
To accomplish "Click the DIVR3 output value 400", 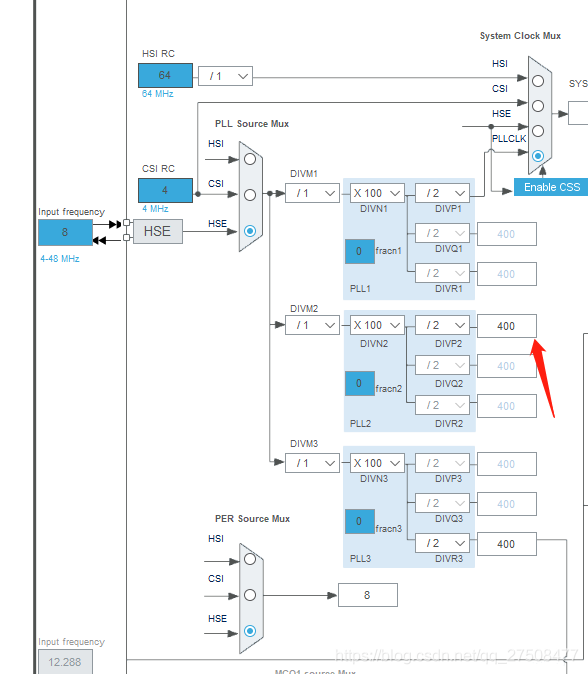I will pyautogui.click(x=507, y=544).
